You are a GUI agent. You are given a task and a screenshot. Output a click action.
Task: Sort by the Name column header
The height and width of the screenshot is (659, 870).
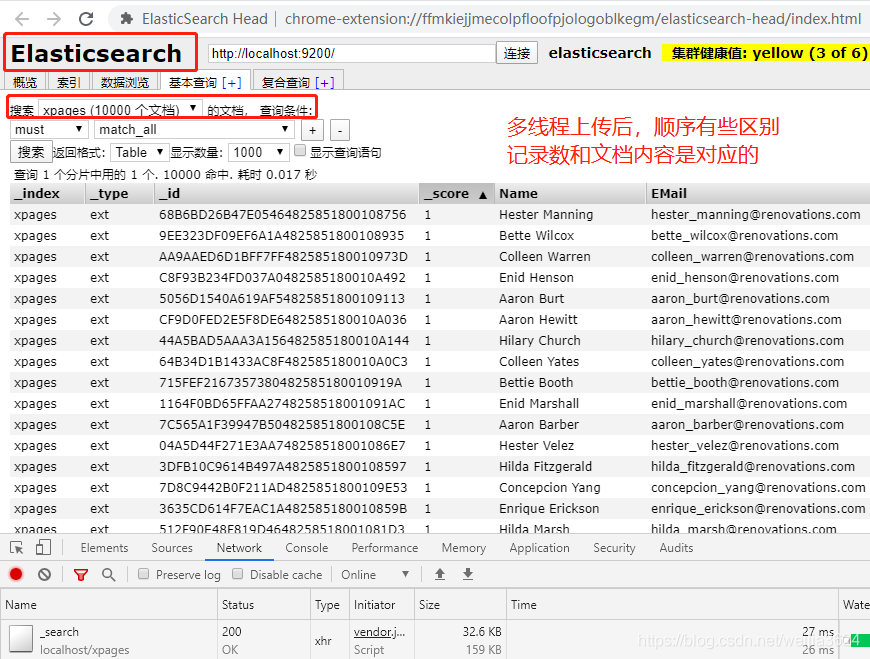(x=570, y=194)
